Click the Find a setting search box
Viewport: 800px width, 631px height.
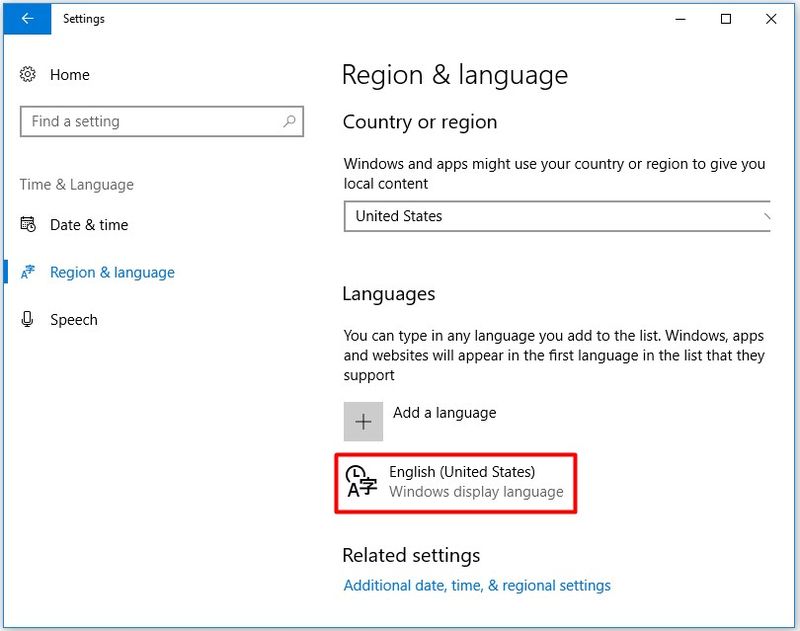coord(162,121)
